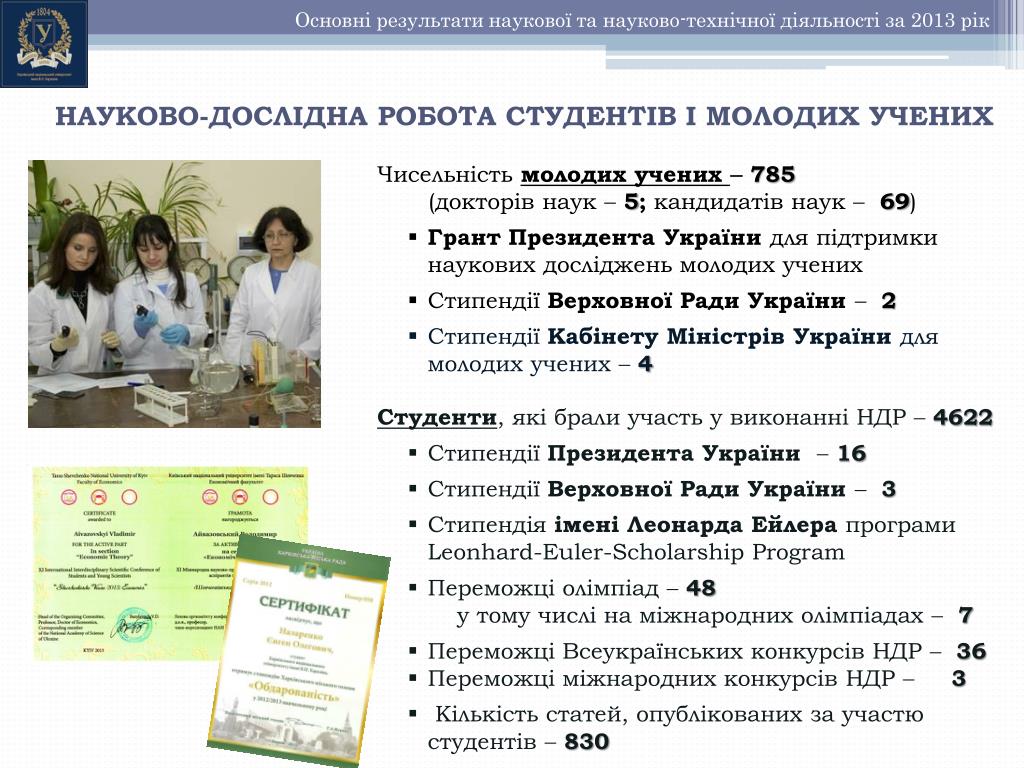1024x768 pixels.
Task: Click the number '36'
Action: click(972, 652)
